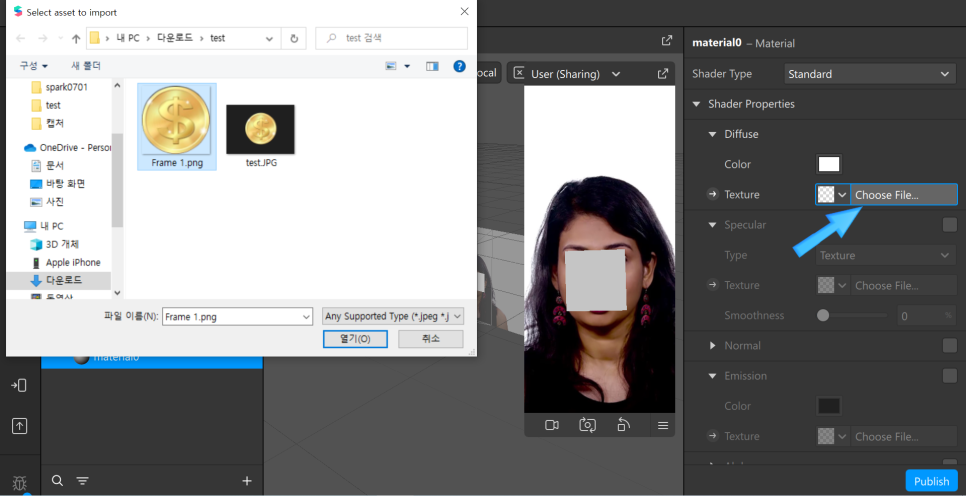The image size is (966, 496).
Task: Toggle the preview pane icon
Action: [432, 66]
